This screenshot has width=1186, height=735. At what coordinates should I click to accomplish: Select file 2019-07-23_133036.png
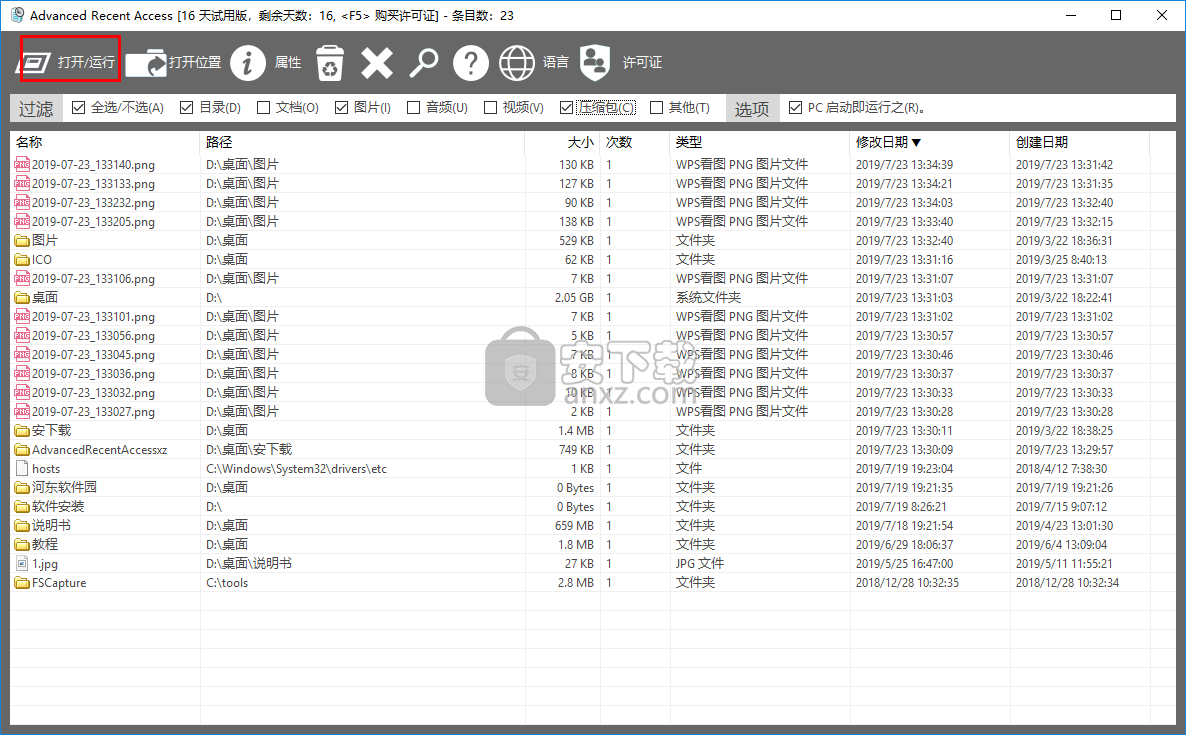(x=93, y=374)
